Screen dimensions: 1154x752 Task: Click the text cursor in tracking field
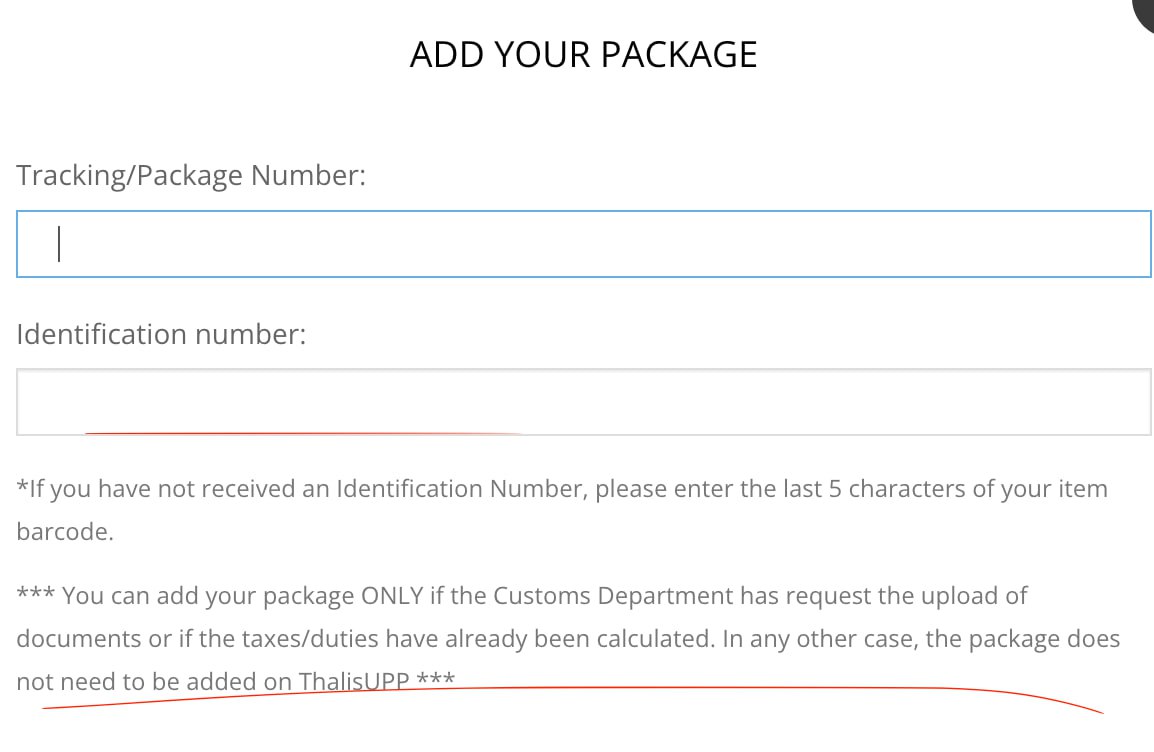pyautogui.click(x=59, y=244)
